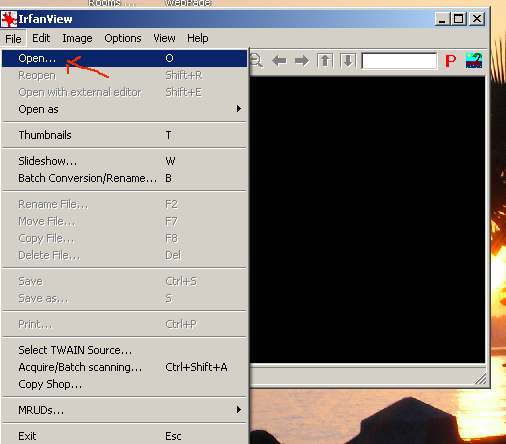Click the toolbar text input box
Viewport: 506px width, 444px height.
point(399,61)
